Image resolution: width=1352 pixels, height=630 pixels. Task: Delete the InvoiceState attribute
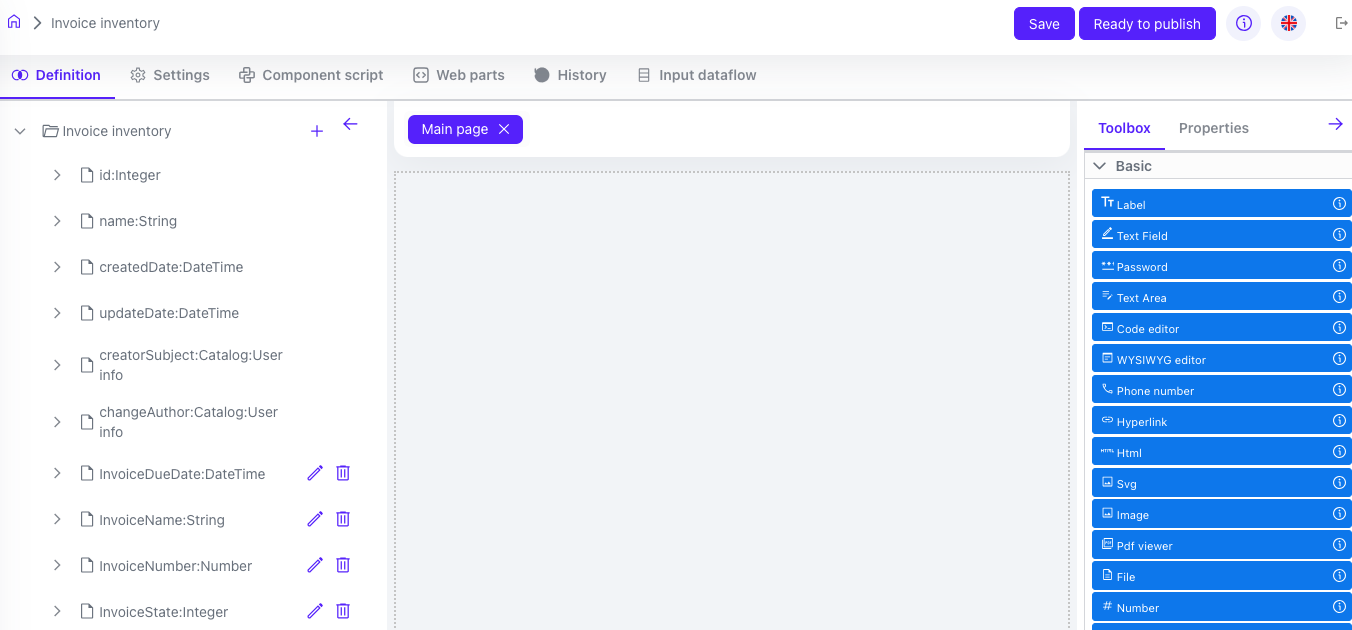(x=343, y=611)
